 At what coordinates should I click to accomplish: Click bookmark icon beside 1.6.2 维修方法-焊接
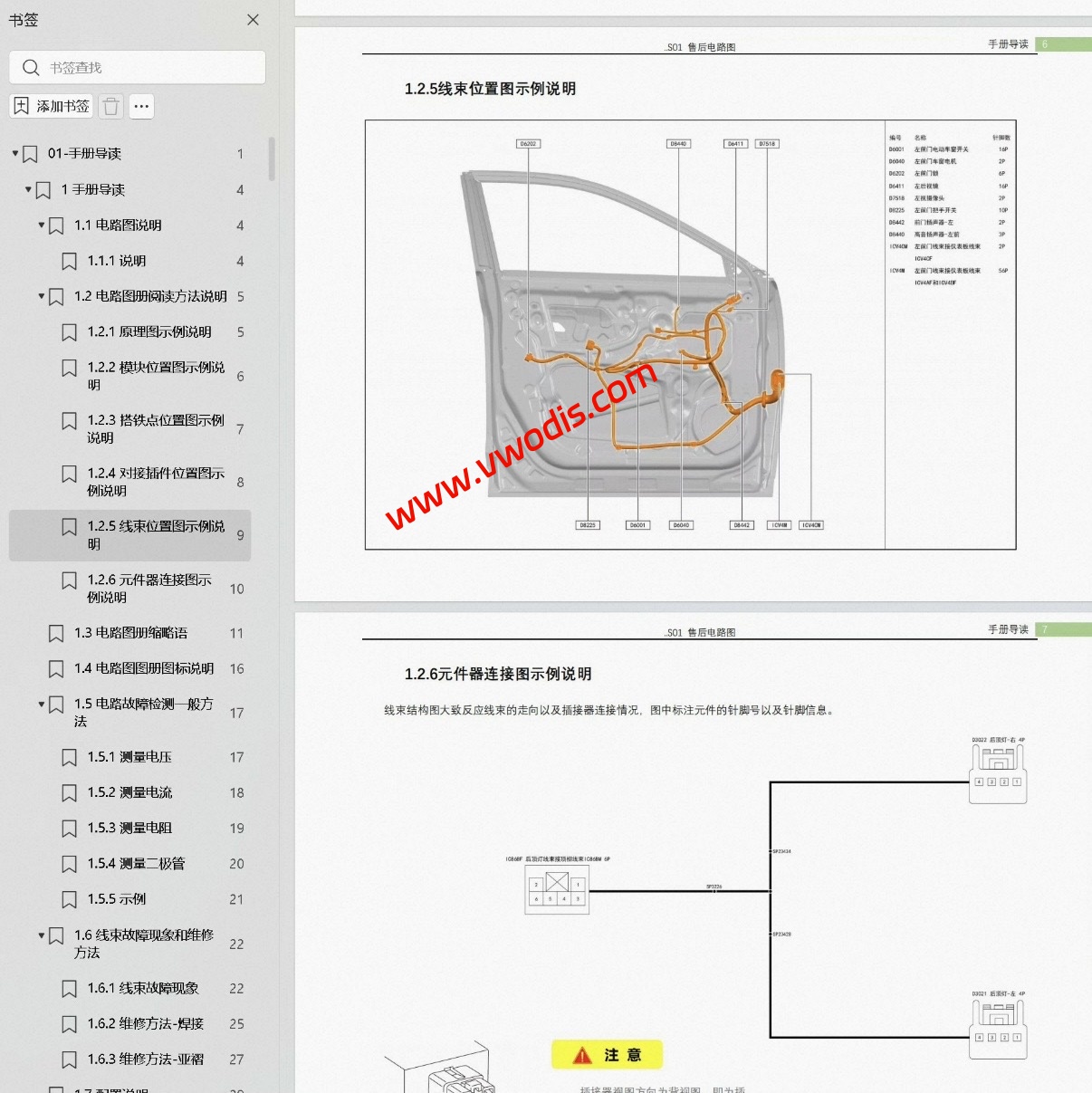(69, 1024)
